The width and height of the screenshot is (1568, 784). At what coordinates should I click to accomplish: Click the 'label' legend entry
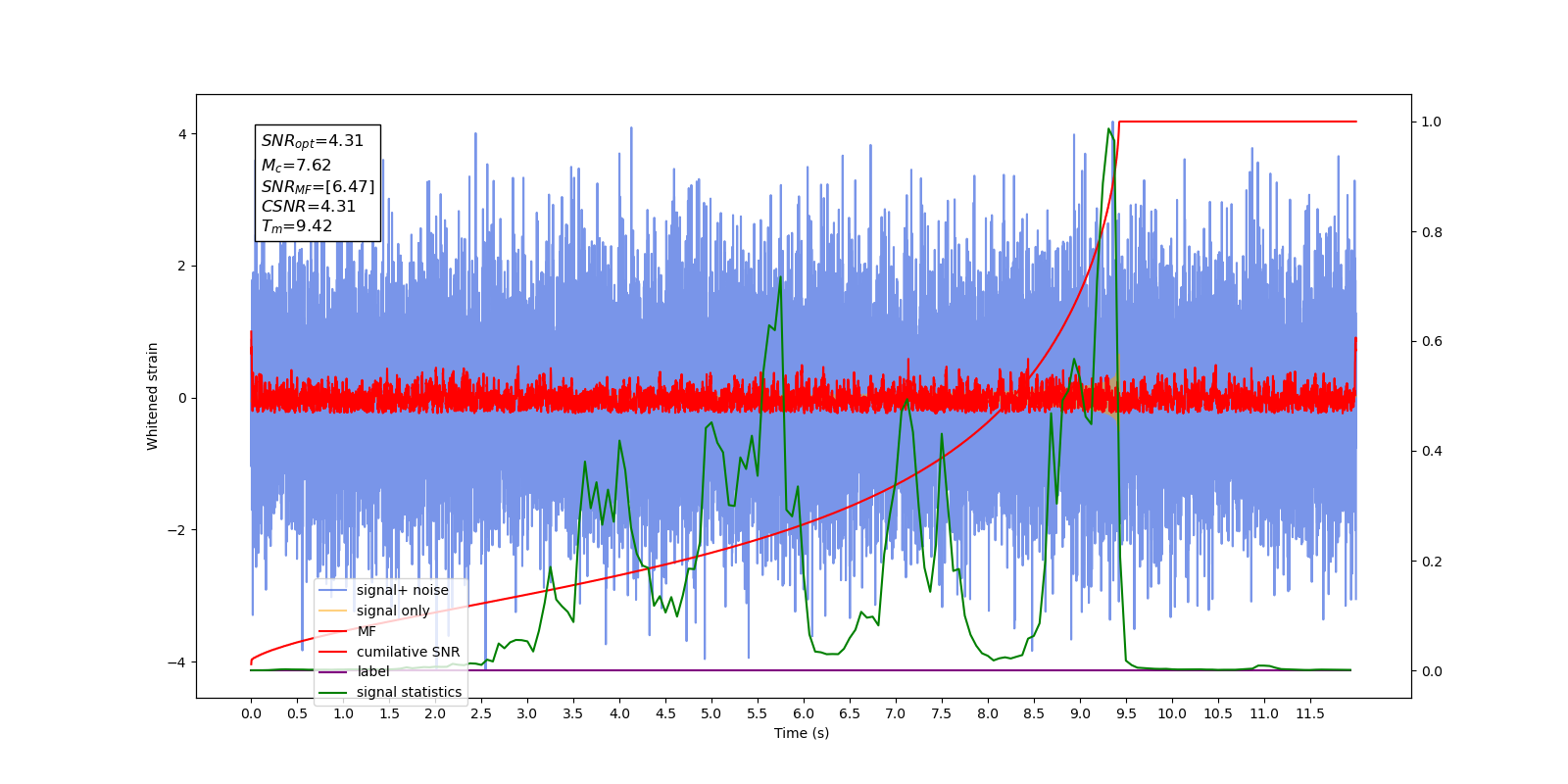372,671
